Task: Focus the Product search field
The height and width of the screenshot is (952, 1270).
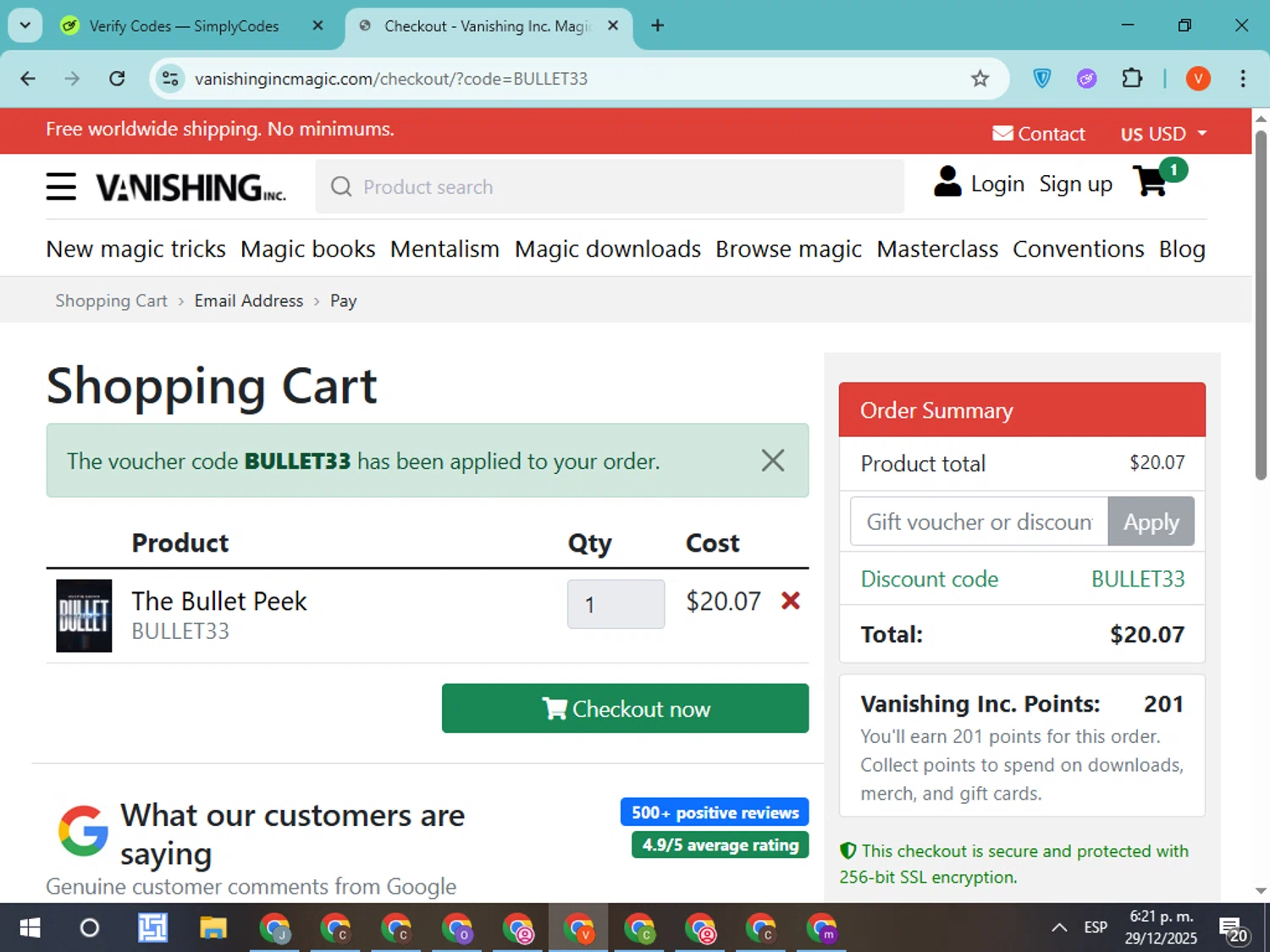Action: (610, 187)
